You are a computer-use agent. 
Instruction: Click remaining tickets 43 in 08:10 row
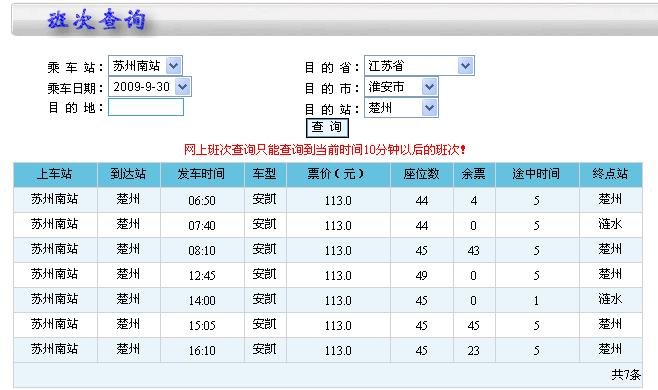[474, 251]
